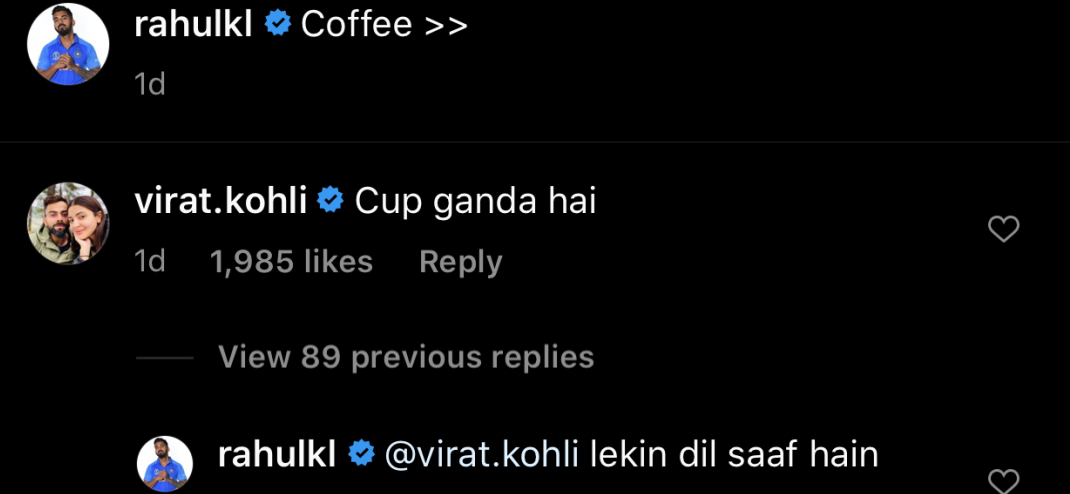Click the "1d" timestamp beside 1,985 likes
The image size is (1070, 494).
[x=149, y=262]
